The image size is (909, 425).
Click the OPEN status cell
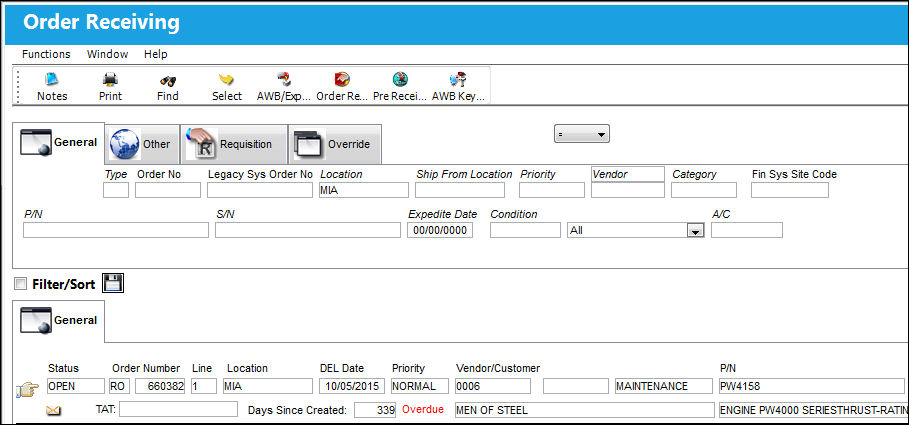pyautogui.click(x=76, y=386)
